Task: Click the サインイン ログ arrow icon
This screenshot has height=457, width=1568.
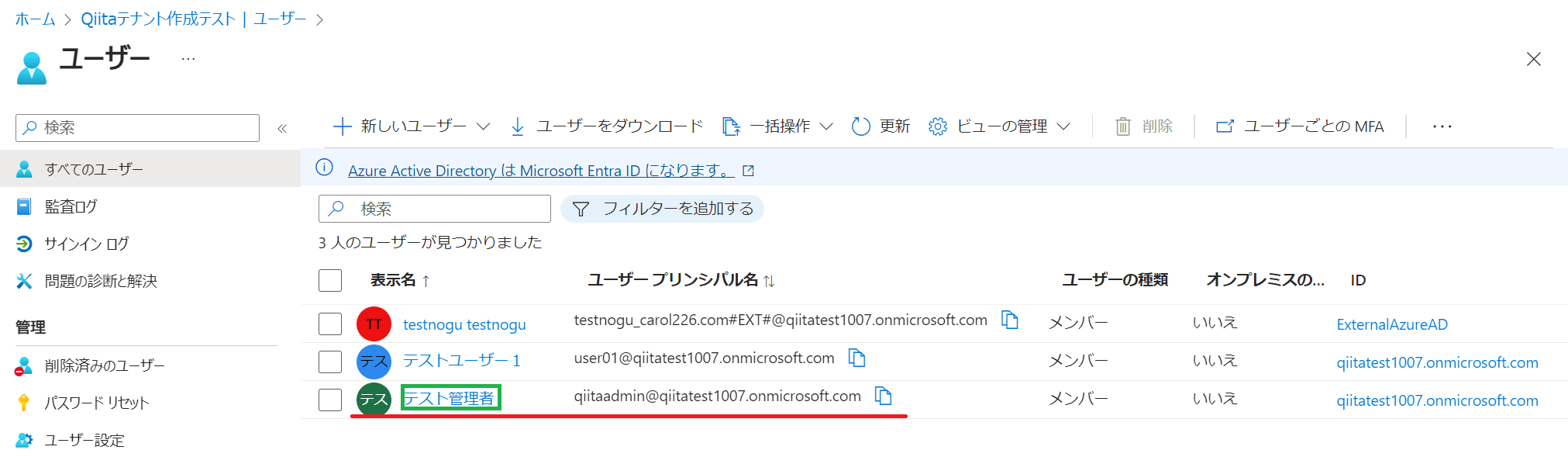Action: pos(24,244)
